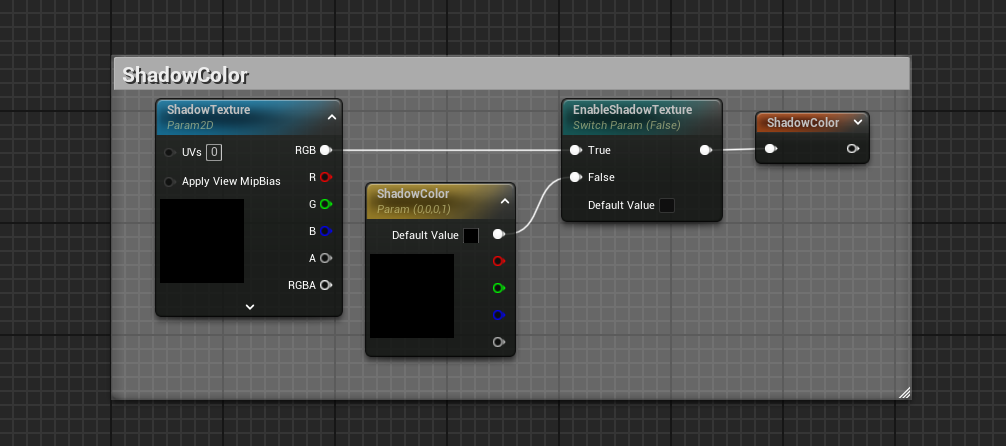Click the red output pin of ShadowColor param
The image size is (1006, 446).
click(499, 261)
